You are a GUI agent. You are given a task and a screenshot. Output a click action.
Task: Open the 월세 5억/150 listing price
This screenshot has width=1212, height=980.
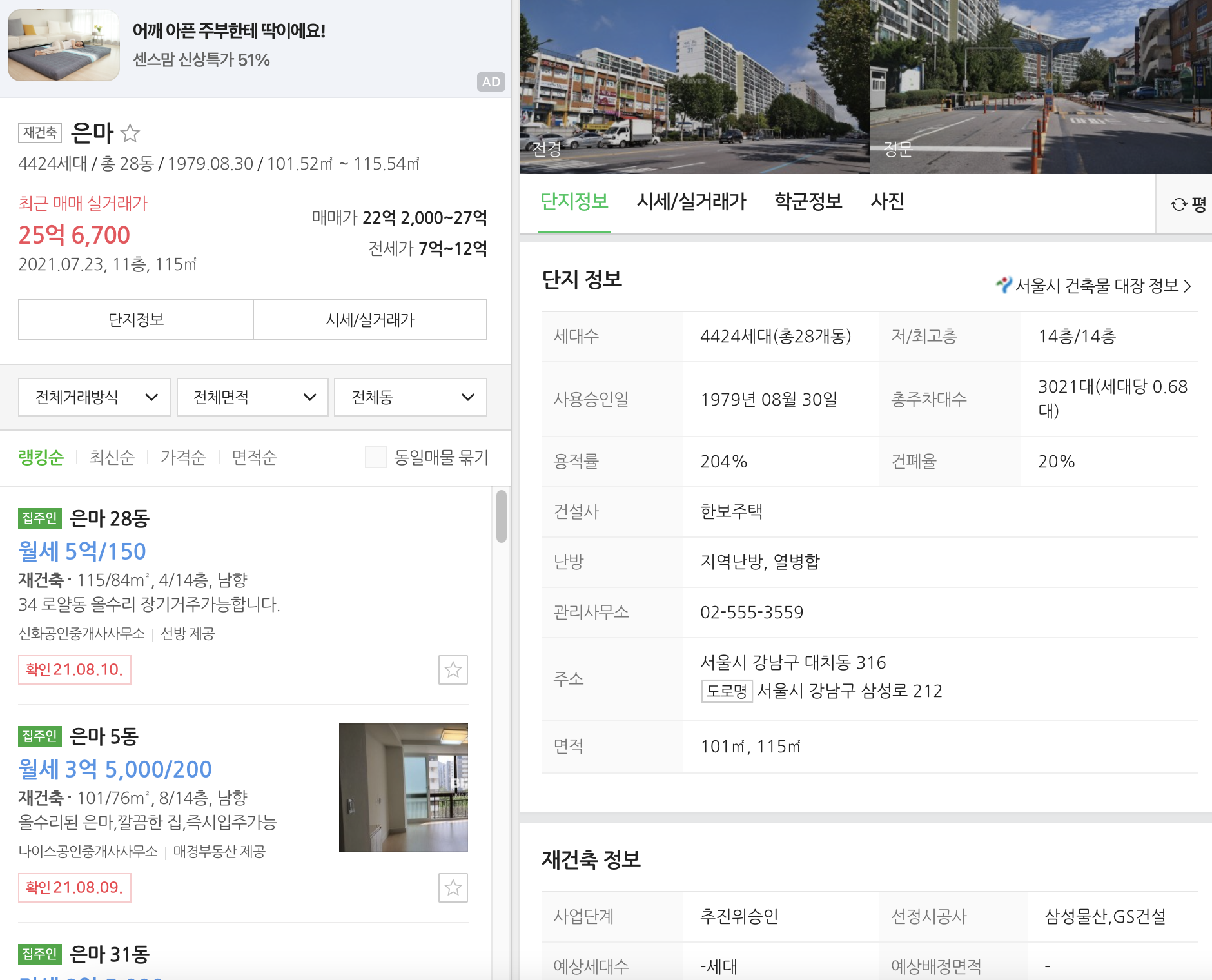pyautogui.click(x=82, y=551)
